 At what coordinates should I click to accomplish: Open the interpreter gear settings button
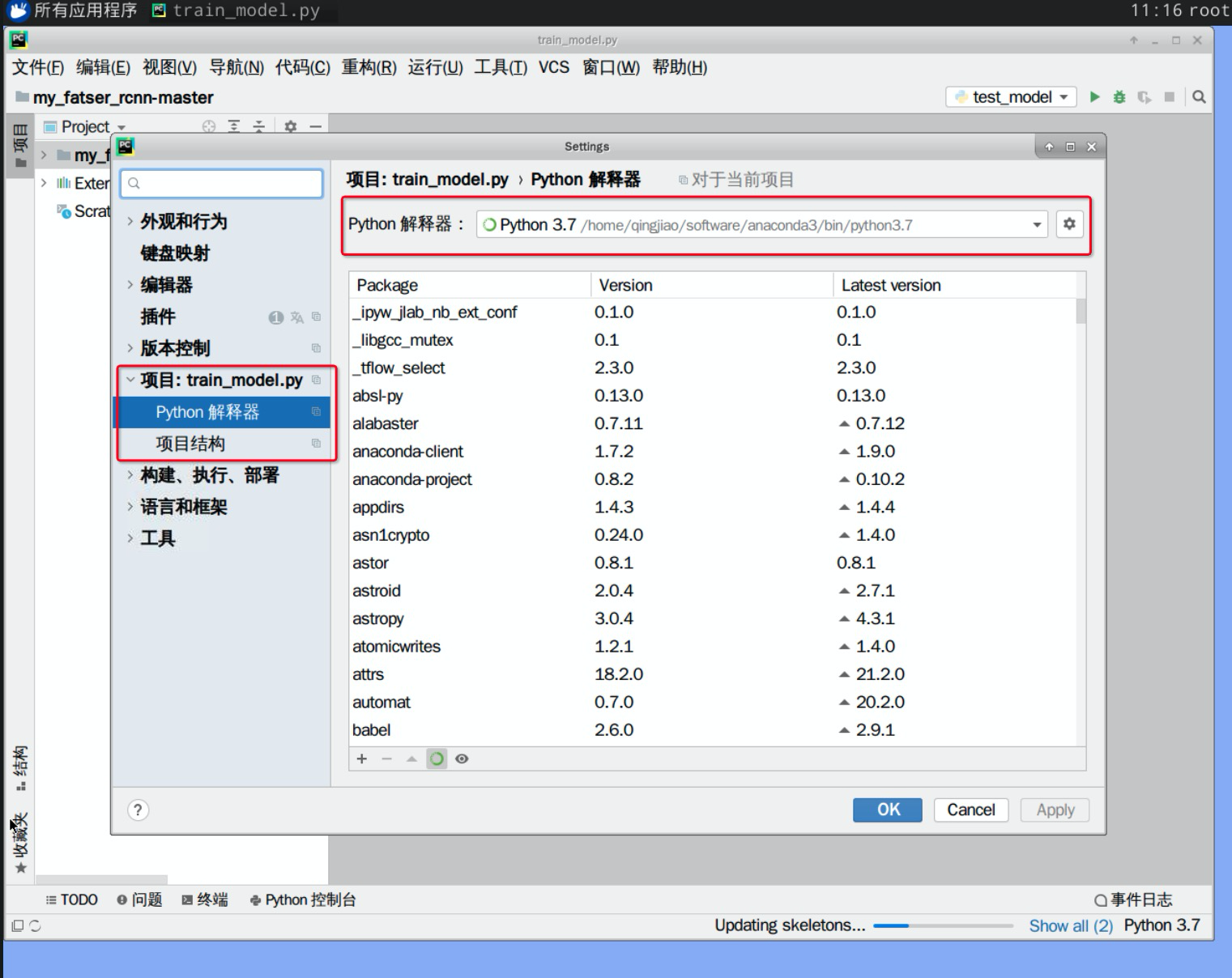[1069, 224]
